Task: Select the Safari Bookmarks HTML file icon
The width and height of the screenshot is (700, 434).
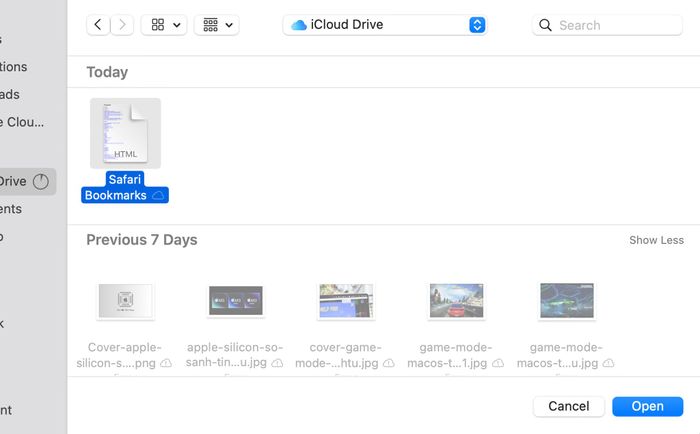Action: [x=125, y=133]
